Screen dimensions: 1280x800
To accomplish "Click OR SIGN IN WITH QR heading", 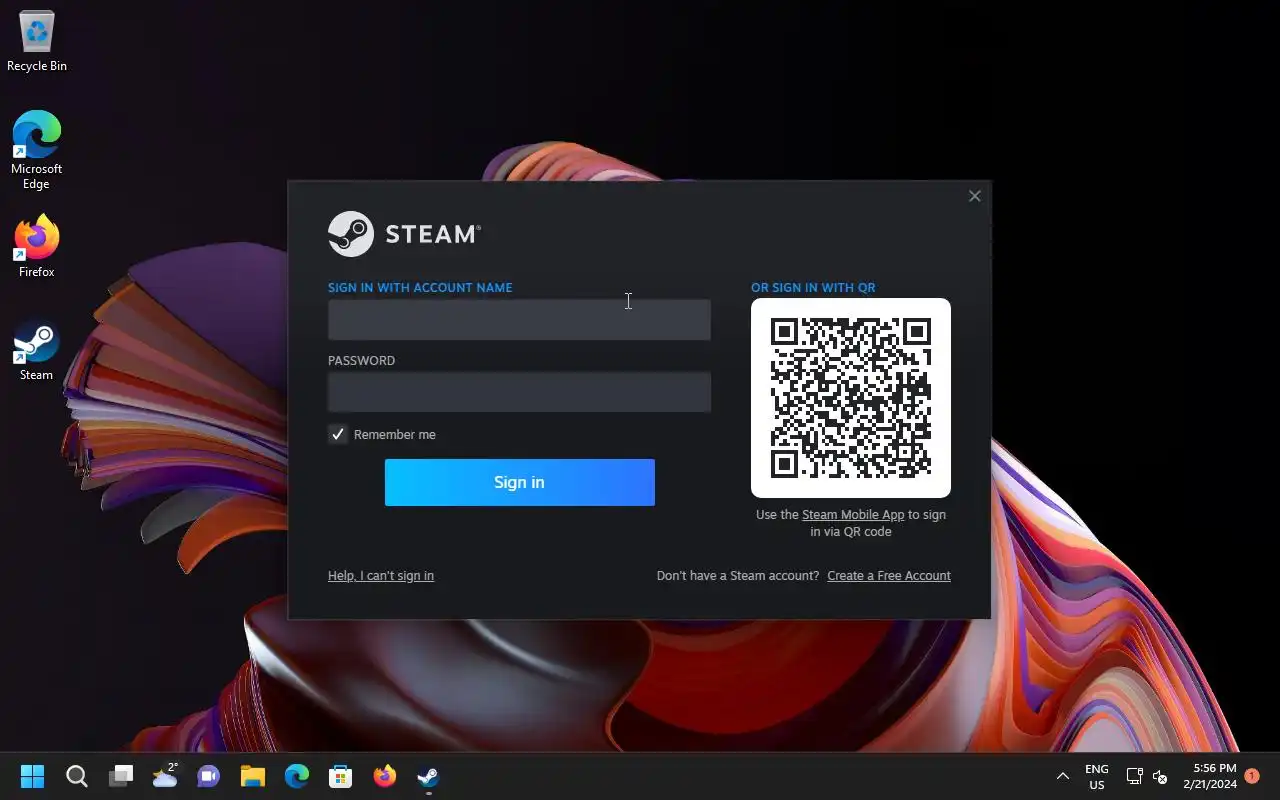I will [813, 288].
